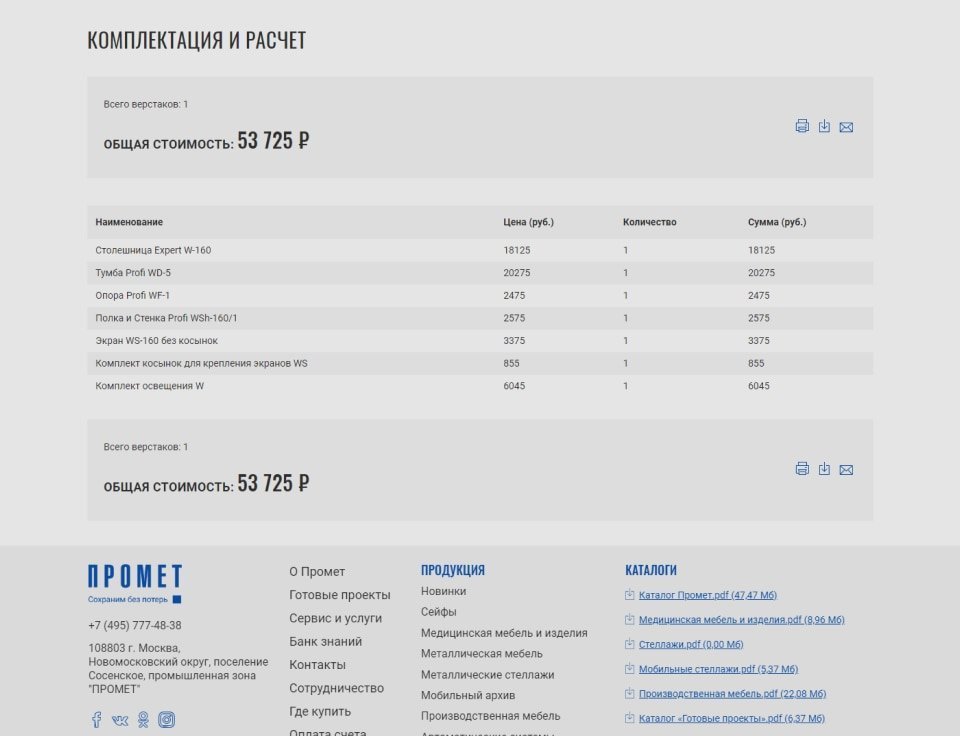The image size is (960, 736).
Task: Click the КАТАЛОГИ heading
Action: [651, 570]
